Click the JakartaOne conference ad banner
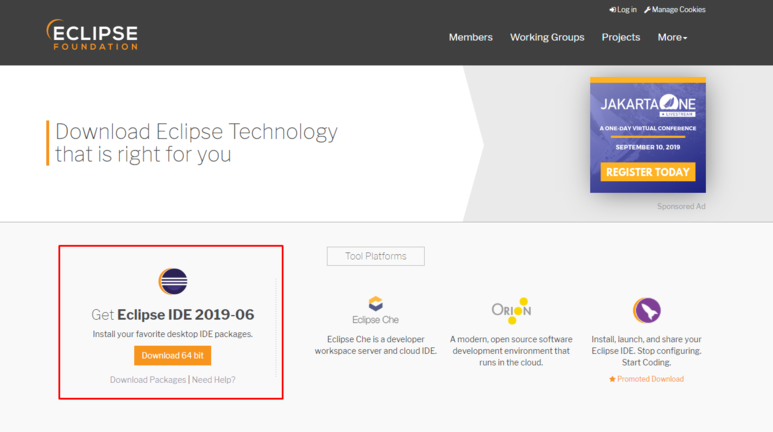This screenshot has height=432, width=773. point(648,135)
